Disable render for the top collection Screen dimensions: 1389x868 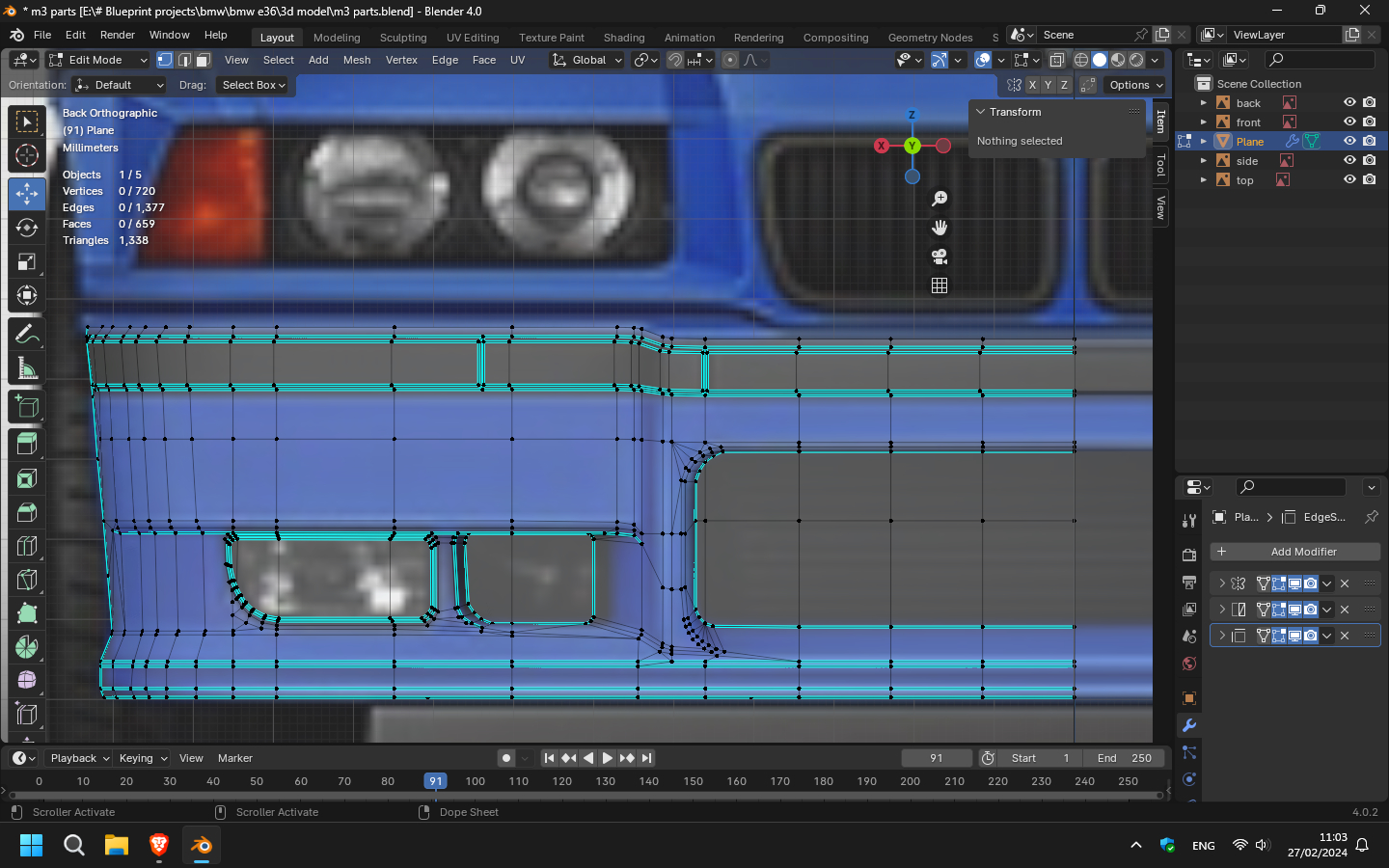point(1369,179)
